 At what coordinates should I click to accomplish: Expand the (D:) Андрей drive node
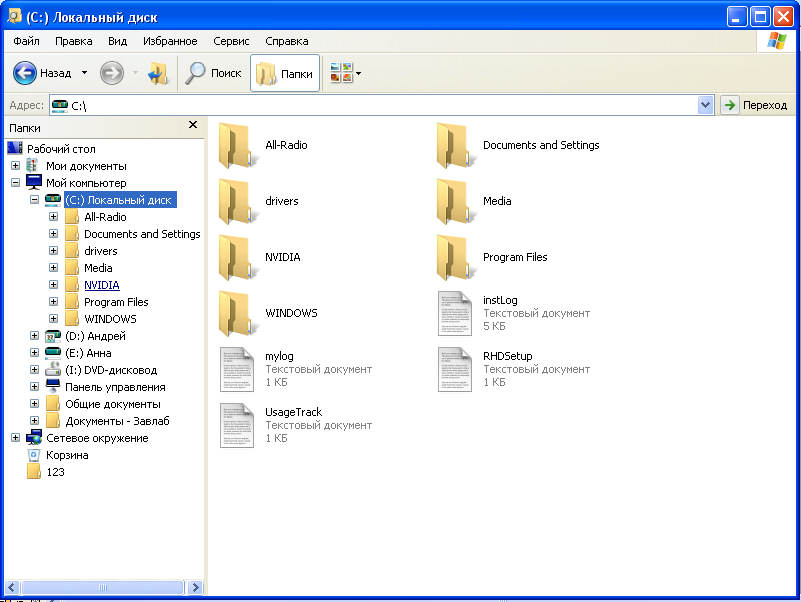pyautogui.click(x=34, y=335)
